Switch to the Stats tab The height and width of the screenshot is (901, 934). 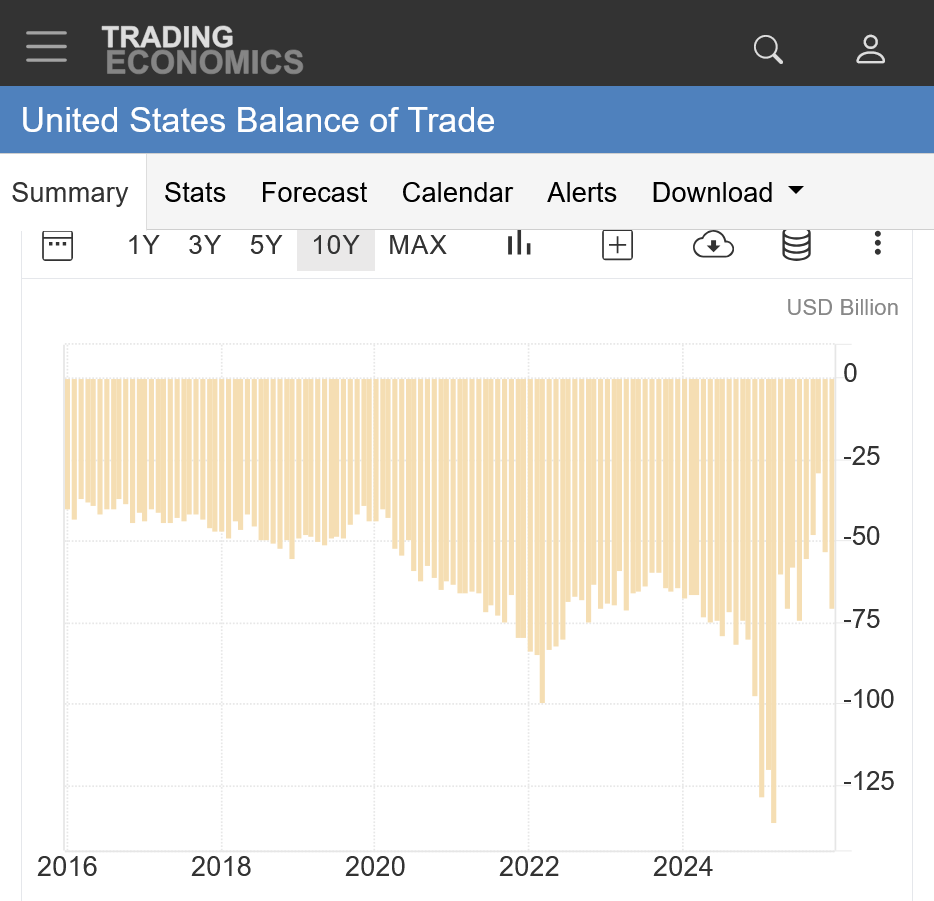(x=195, y=193)
